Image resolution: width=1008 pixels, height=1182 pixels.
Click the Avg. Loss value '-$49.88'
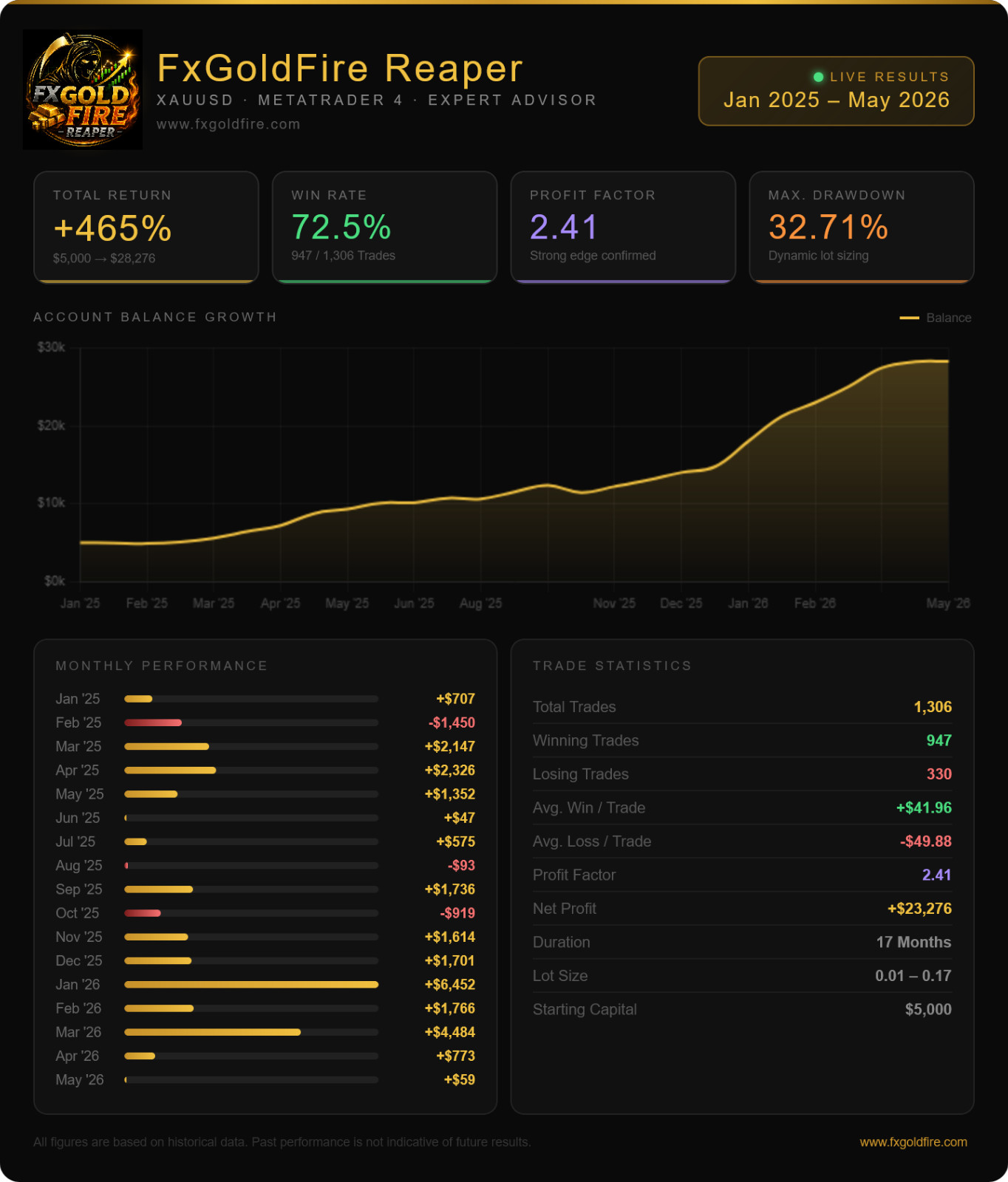pyautogui.click(x=925, y=841)
